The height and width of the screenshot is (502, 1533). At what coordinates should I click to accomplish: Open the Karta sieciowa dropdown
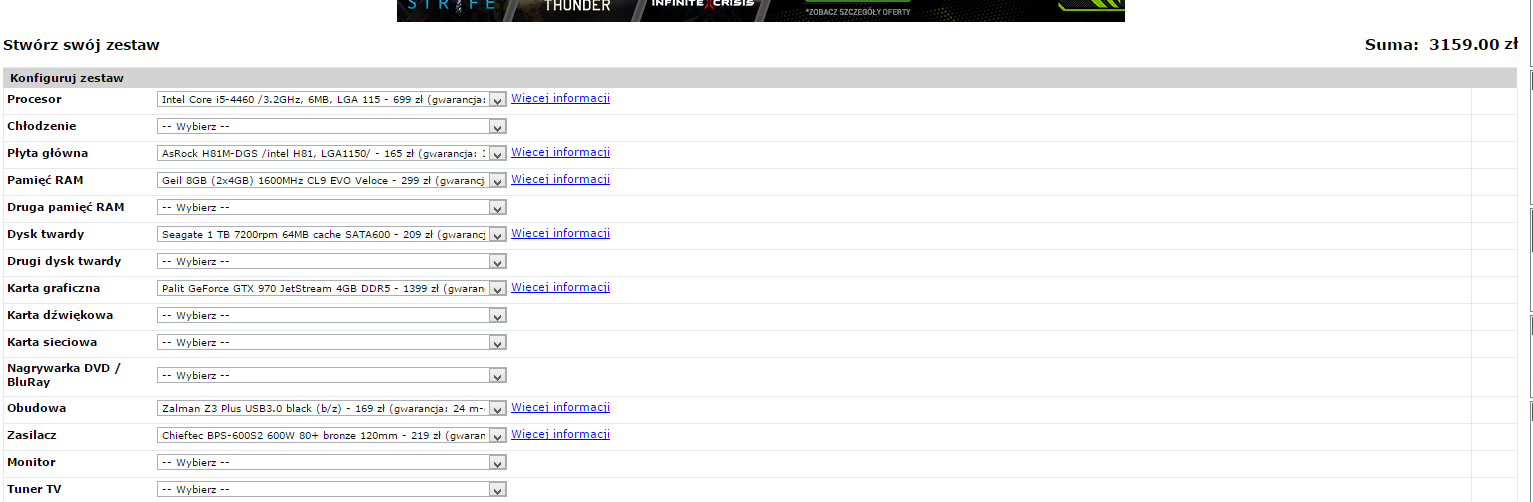coord(332,342)
